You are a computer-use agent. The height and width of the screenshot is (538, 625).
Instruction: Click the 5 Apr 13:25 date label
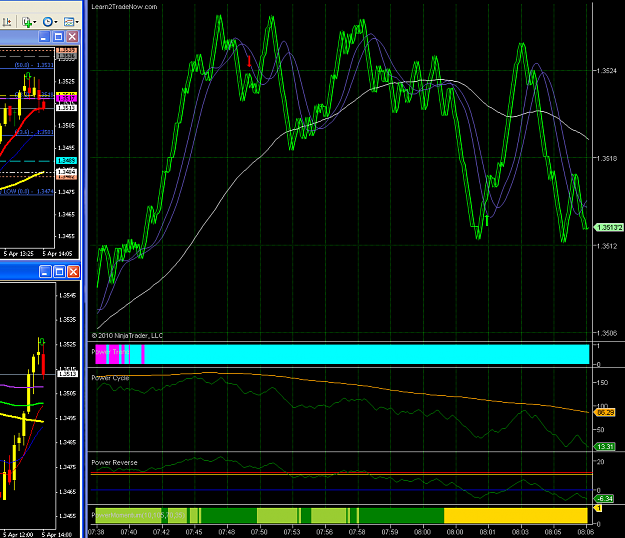tap(18, 253)
